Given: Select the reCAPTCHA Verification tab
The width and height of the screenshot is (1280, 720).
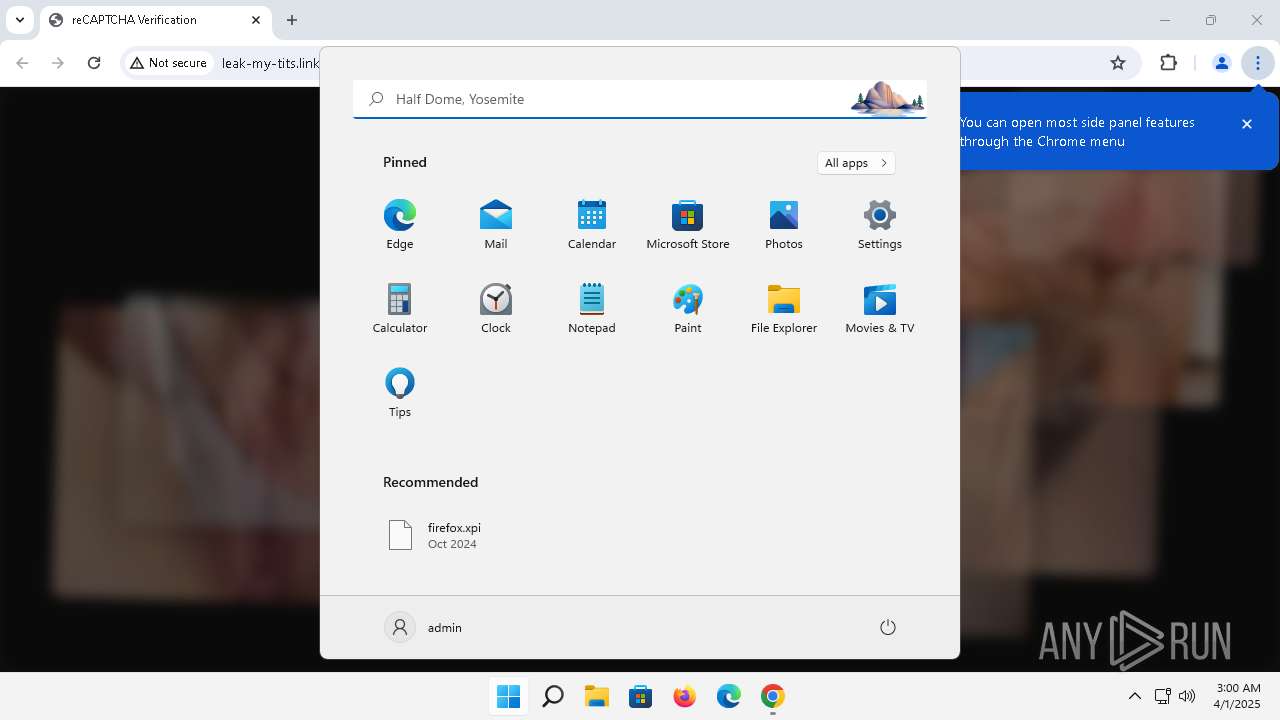Looking at the screenshot, I should click(x=156, y=20).
